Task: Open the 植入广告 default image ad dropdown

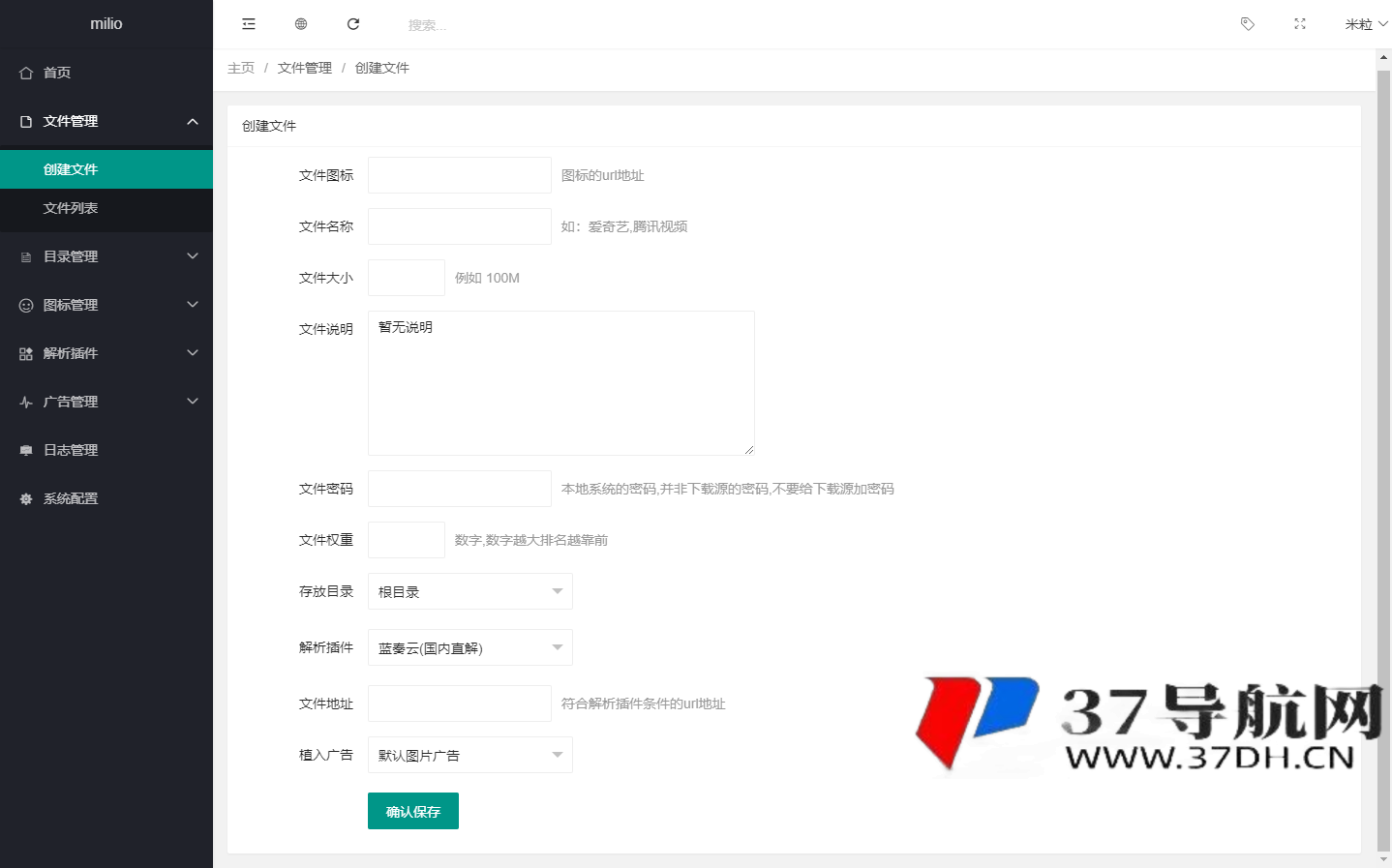Action: [x=469, y=754]
